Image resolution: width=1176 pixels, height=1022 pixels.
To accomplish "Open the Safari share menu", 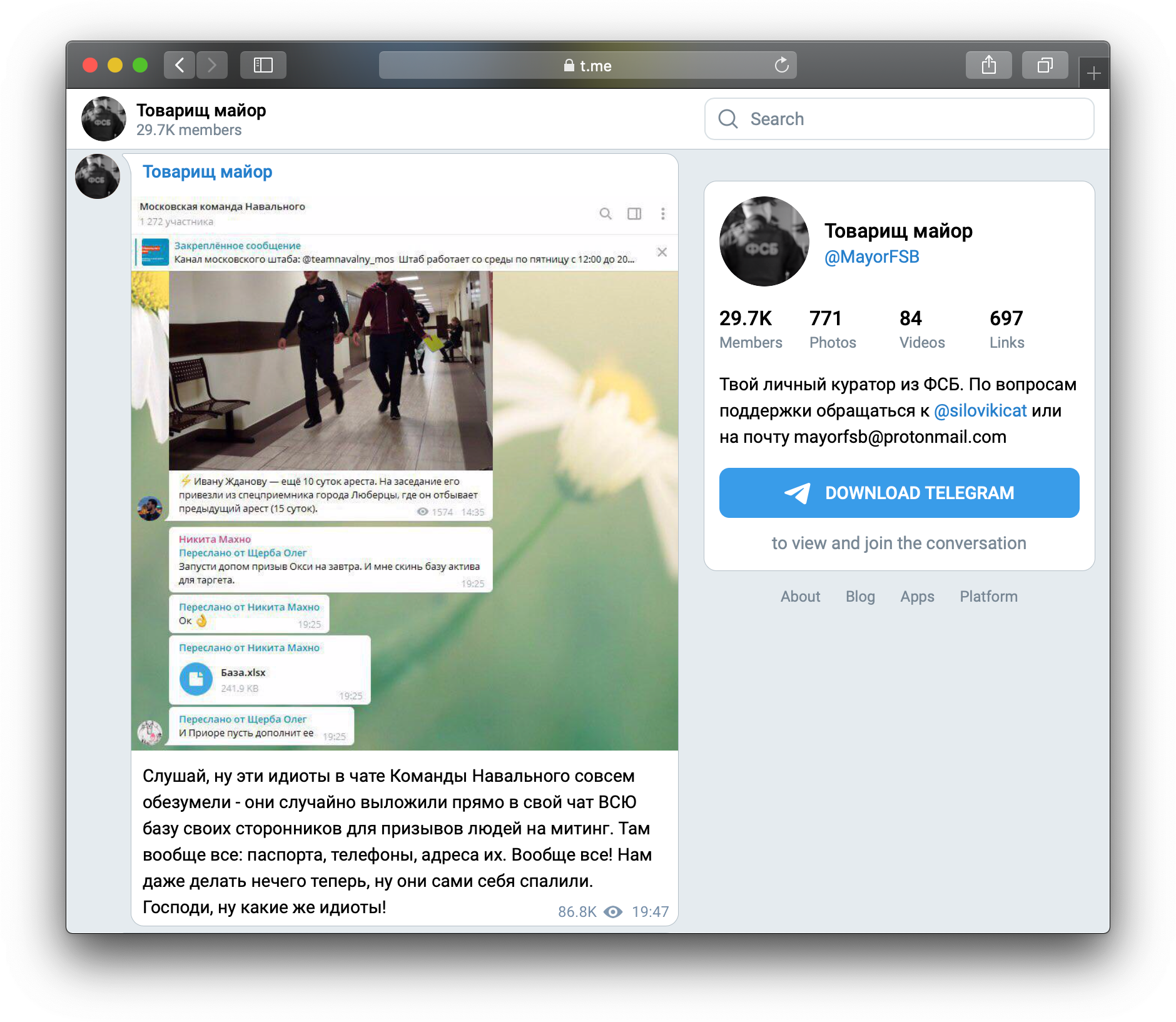I will 988,65.
